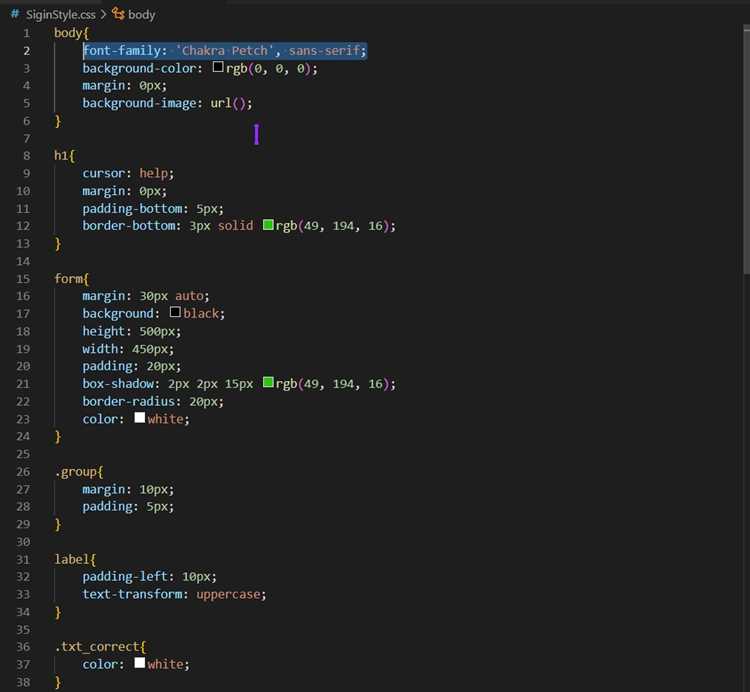Click the sans-serif fallback font value
Screen dimensions: 750x692
(324, 51)
